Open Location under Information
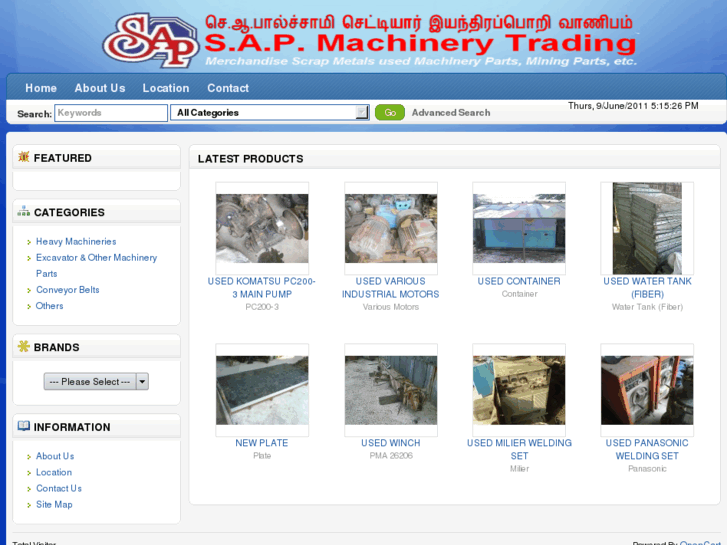The image size is (727, 545). pos(54,472)
